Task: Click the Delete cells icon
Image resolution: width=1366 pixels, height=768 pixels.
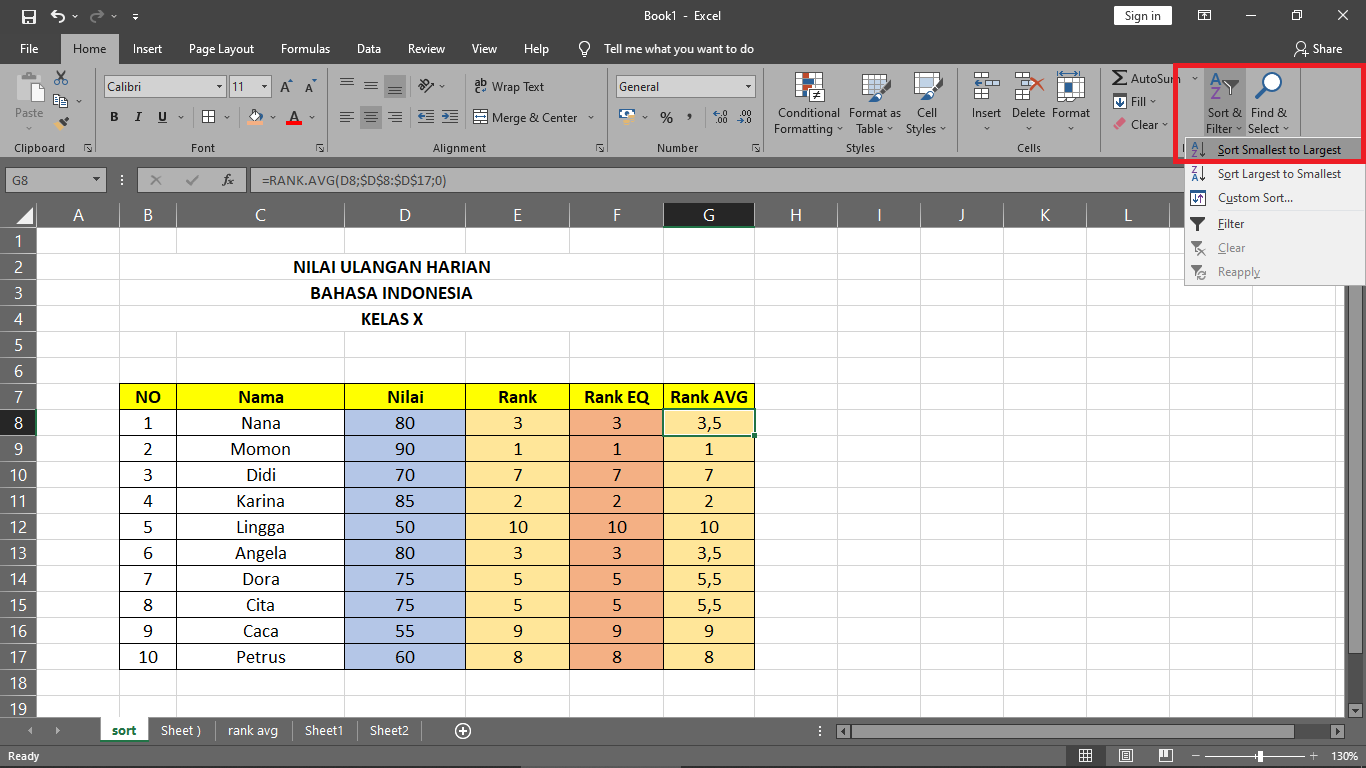Action: coord(1028,88)
